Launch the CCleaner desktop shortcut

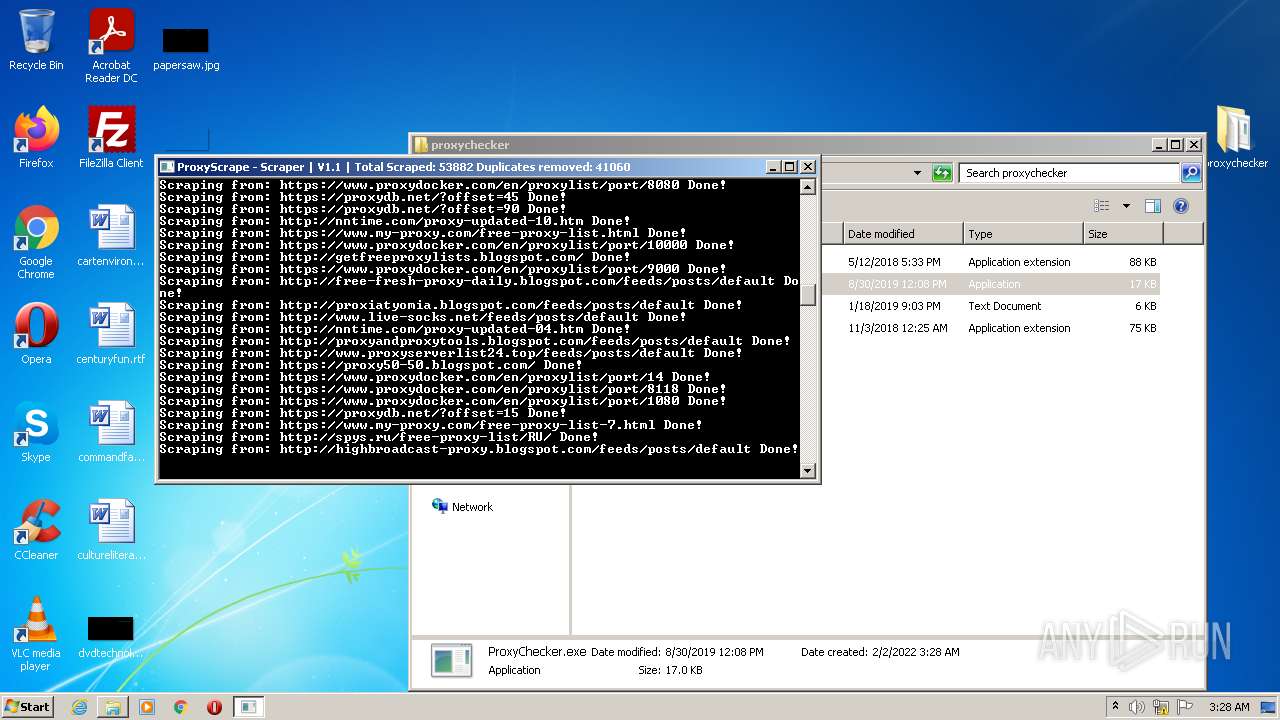click(x=36, y=530)
